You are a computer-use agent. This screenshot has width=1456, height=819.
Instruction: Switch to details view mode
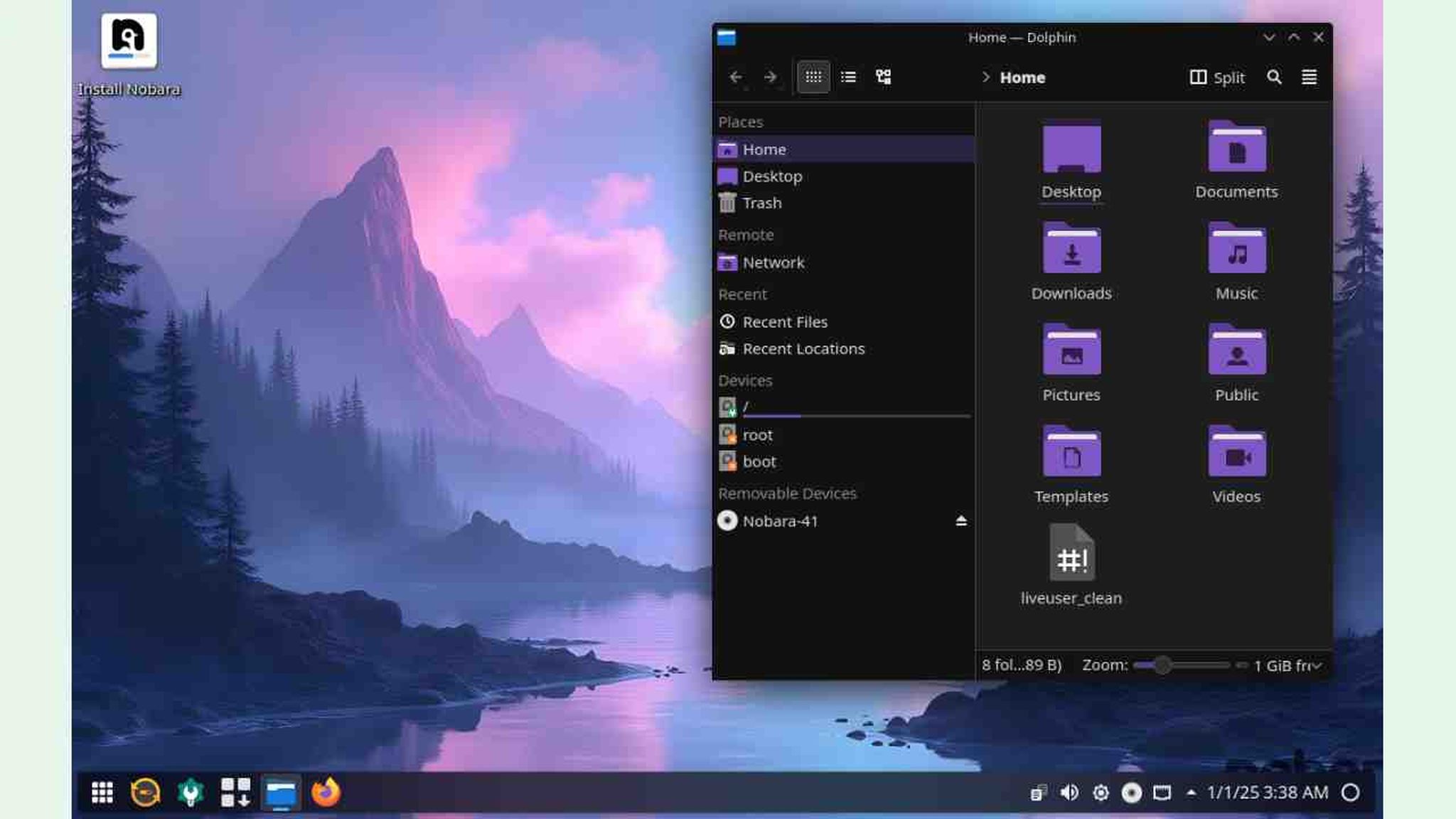click(x=884, y=77)
